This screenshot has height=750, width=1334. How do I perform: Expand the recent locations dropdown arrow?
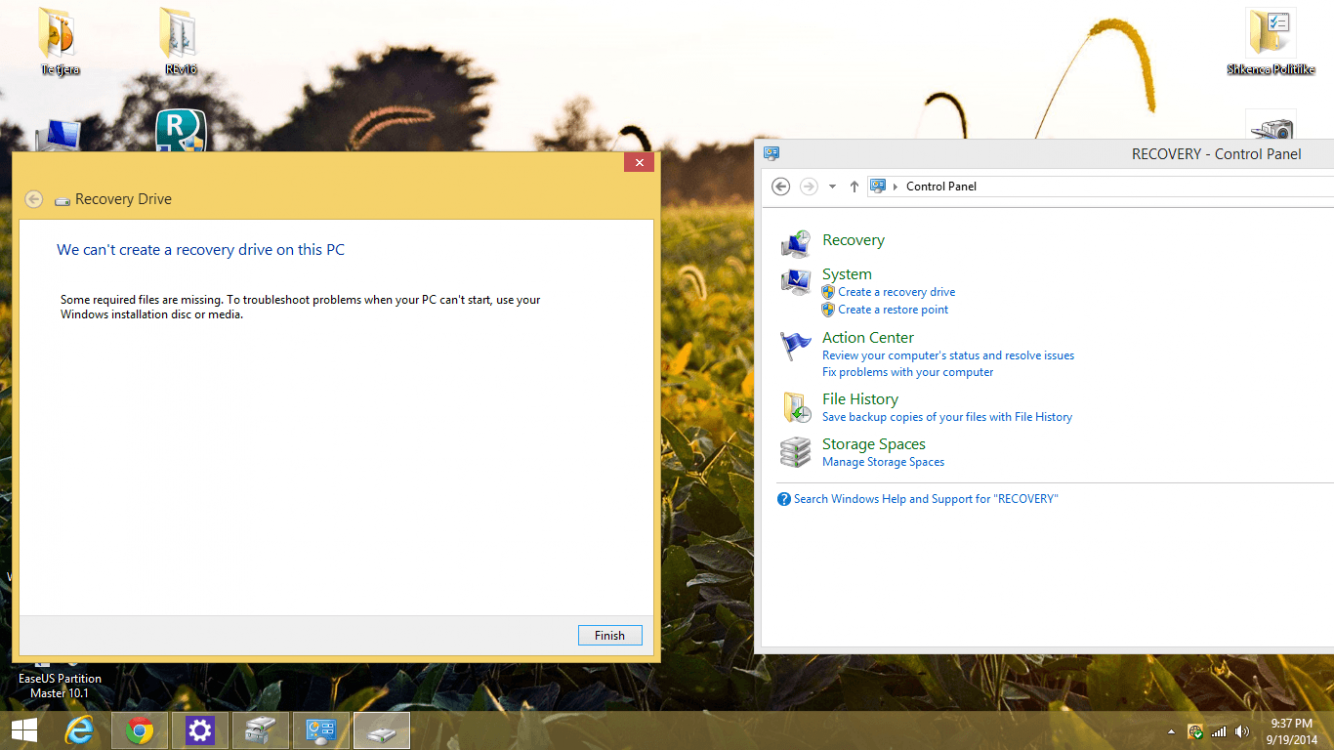tap(832, 187)
